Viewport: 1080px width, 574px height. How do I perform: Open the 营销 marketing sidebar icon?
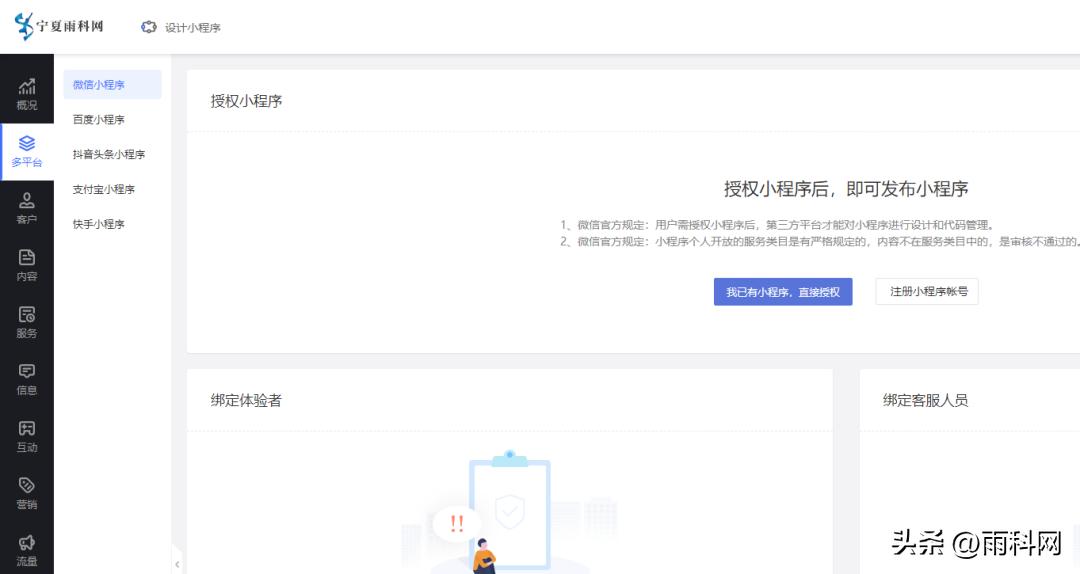(27, 494)
